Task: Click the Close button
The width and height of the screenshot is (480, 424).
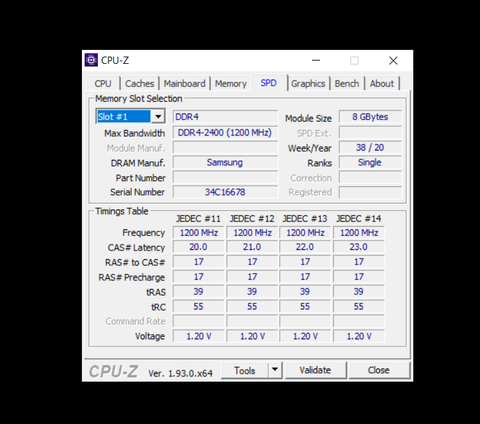Action: 379,370
